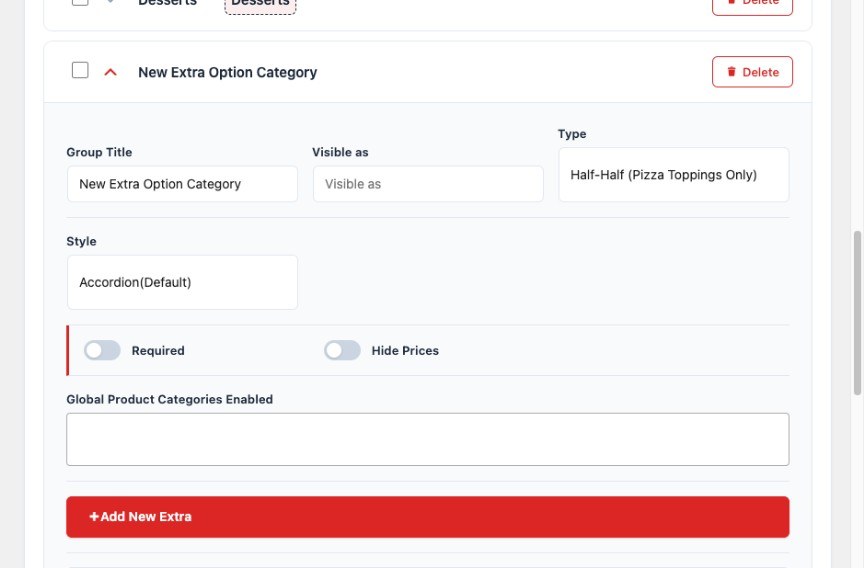The image size is (864, 568).
Task: Focus the Visible as input field
Action: (x=428, y=184)
